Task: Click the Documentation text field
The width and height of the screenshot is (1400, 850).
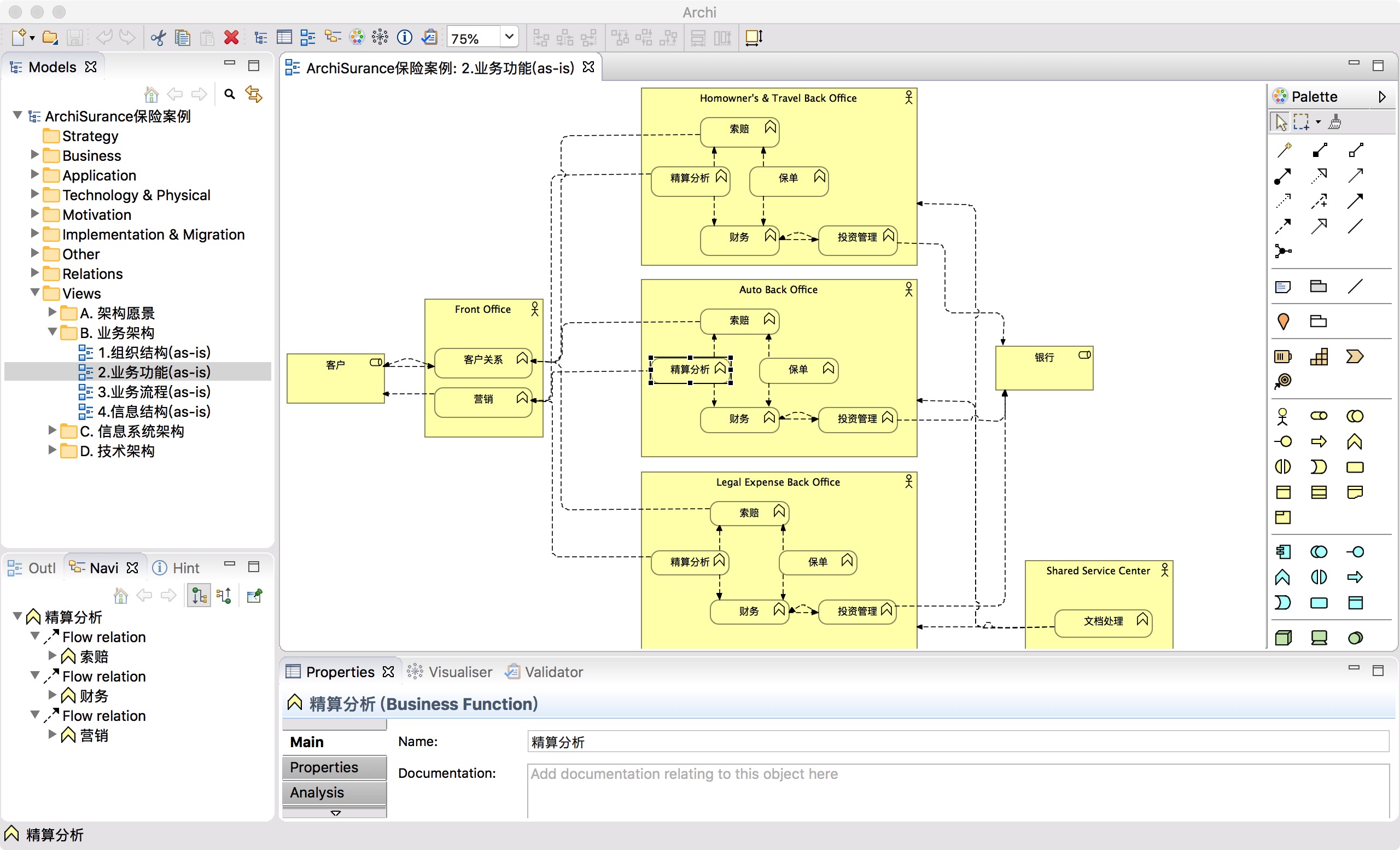Action: tap(957, 790)
